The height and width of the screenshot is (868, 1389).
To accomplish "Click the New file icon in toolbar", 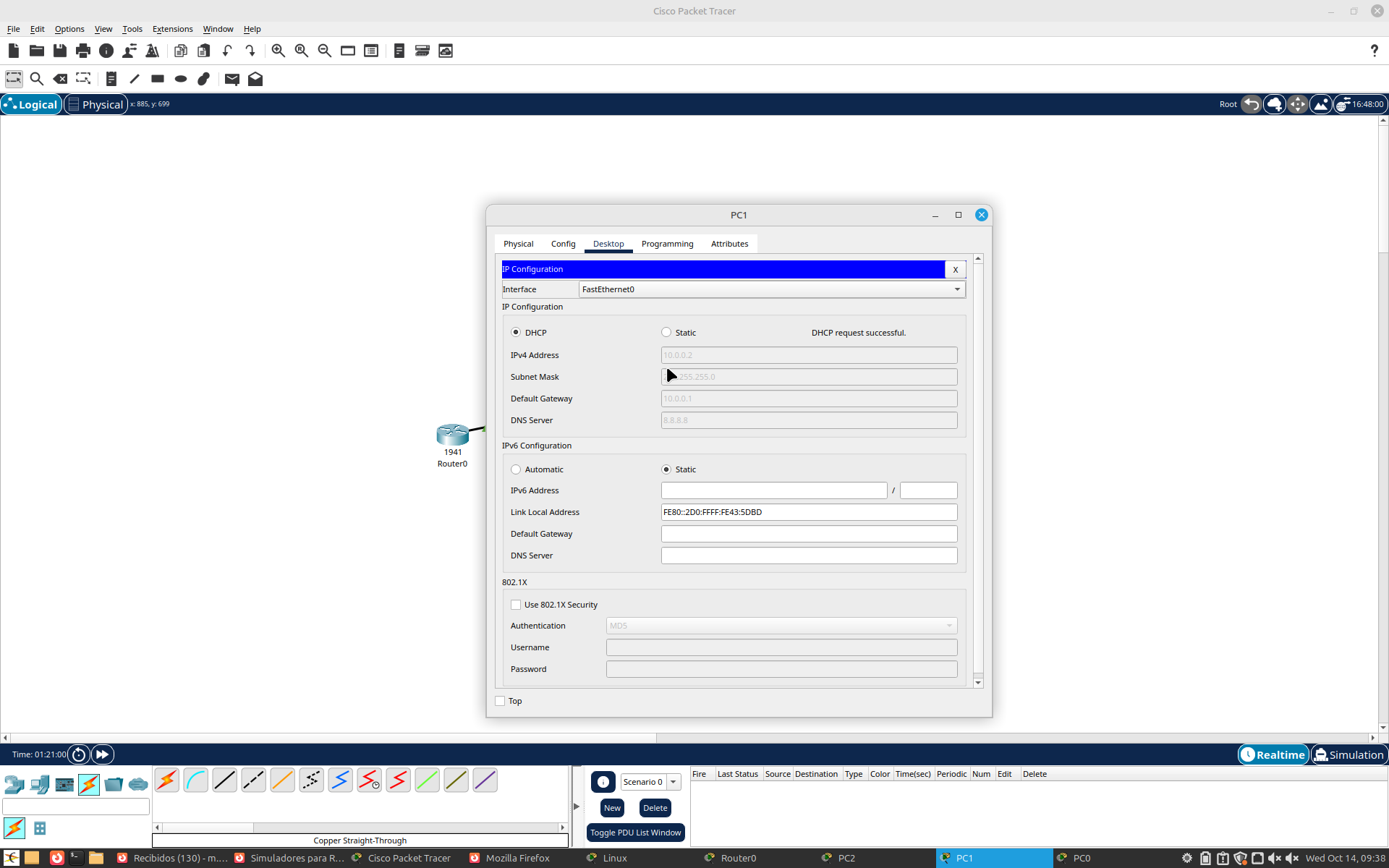I will pos(14,51).
